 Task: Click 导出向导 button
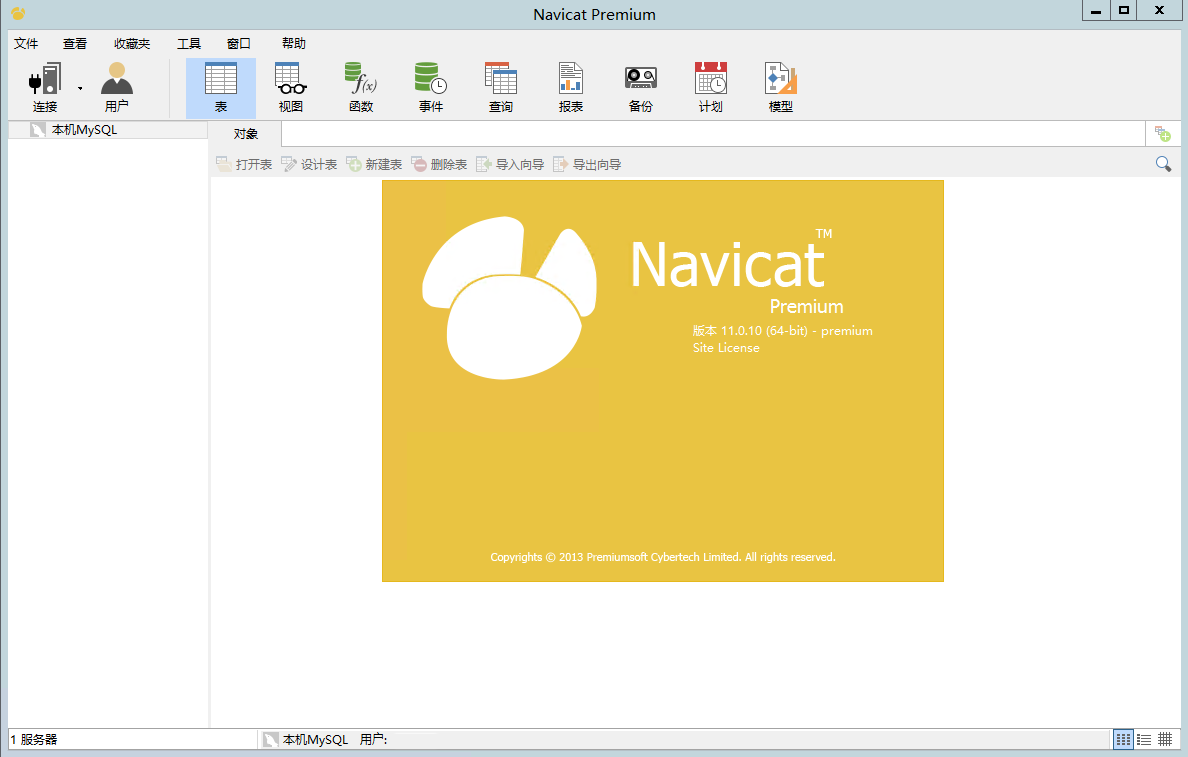587,164
